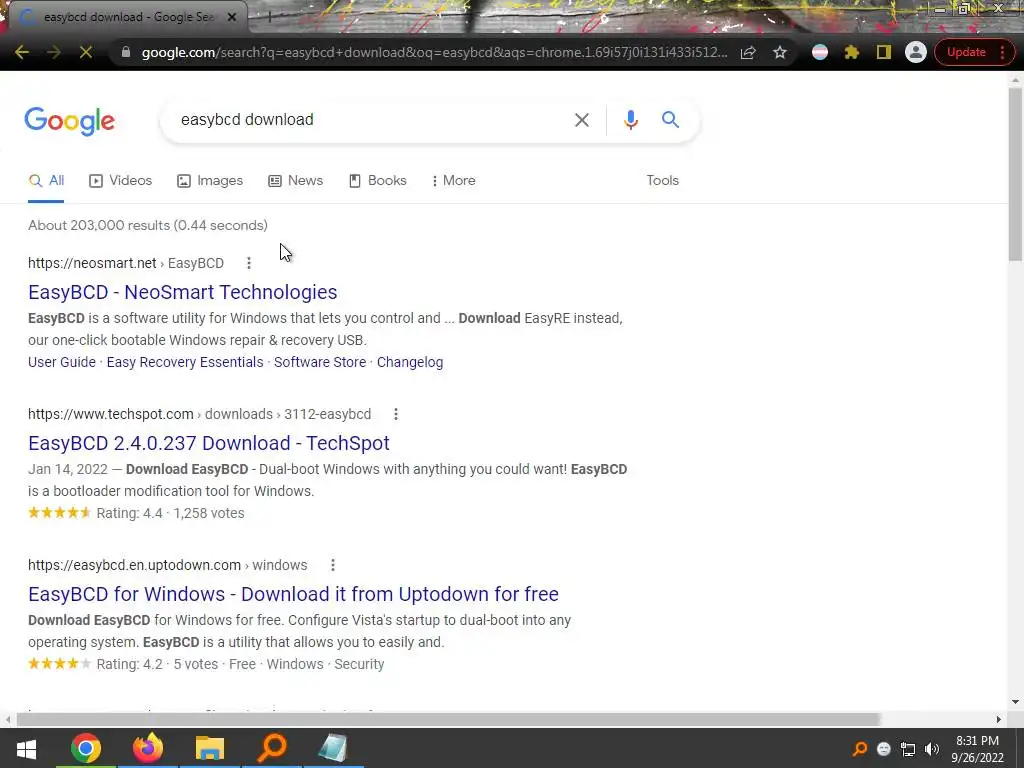Screen dimensions: 1024x768
Task: Click the scroll right arrow
Action: (x=999, y=719)
